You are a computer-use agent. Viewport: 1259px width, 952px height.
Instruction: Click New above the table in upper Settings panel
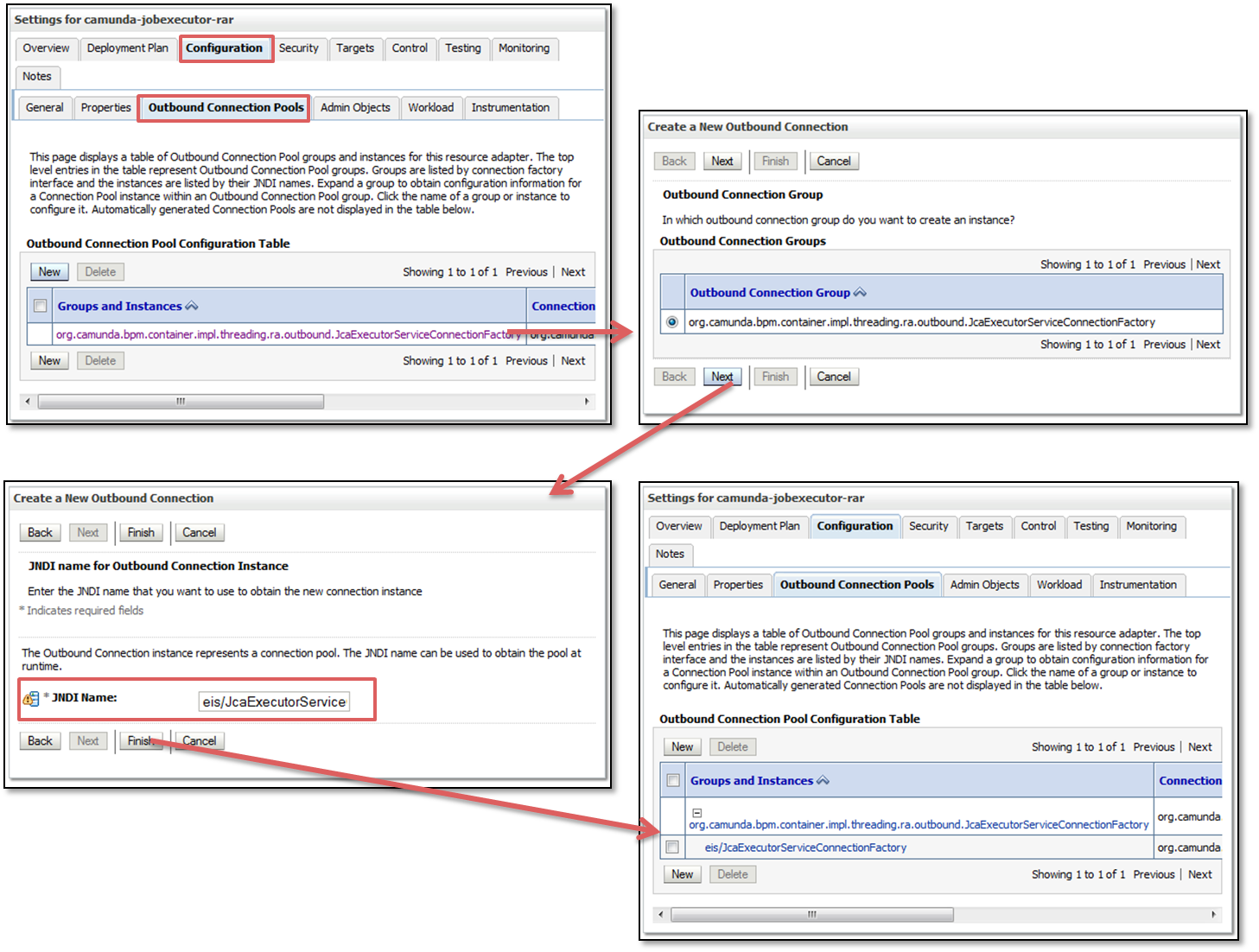pos(49,272)
